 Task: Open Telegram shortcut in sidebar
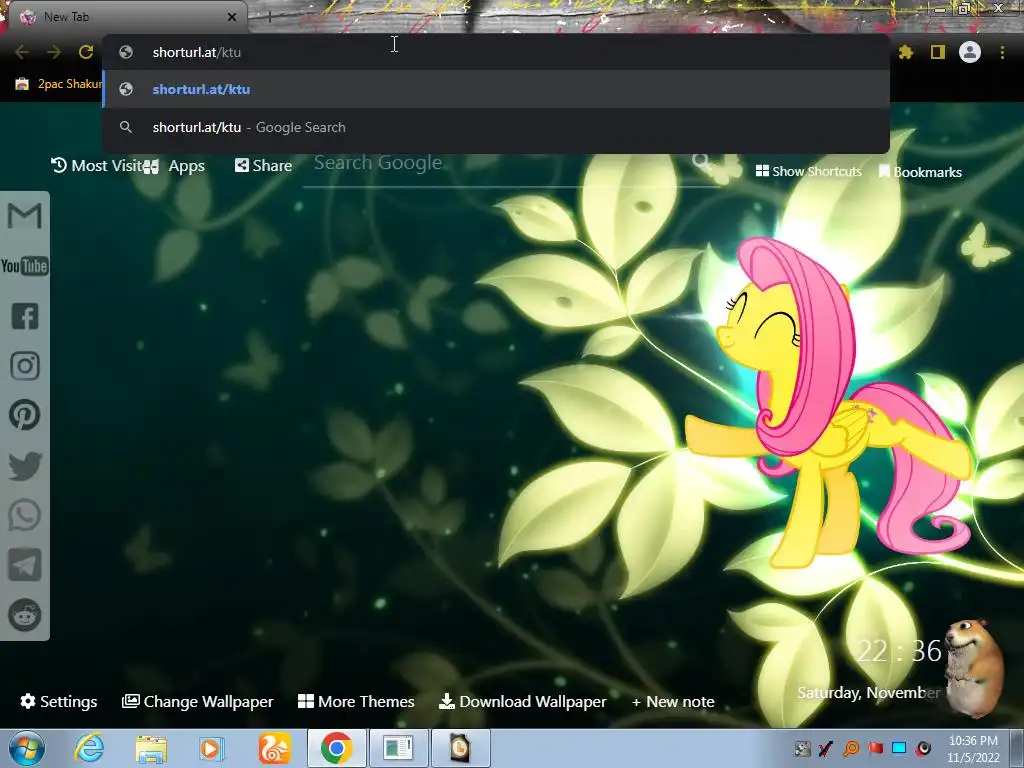(x=24, y=566)
